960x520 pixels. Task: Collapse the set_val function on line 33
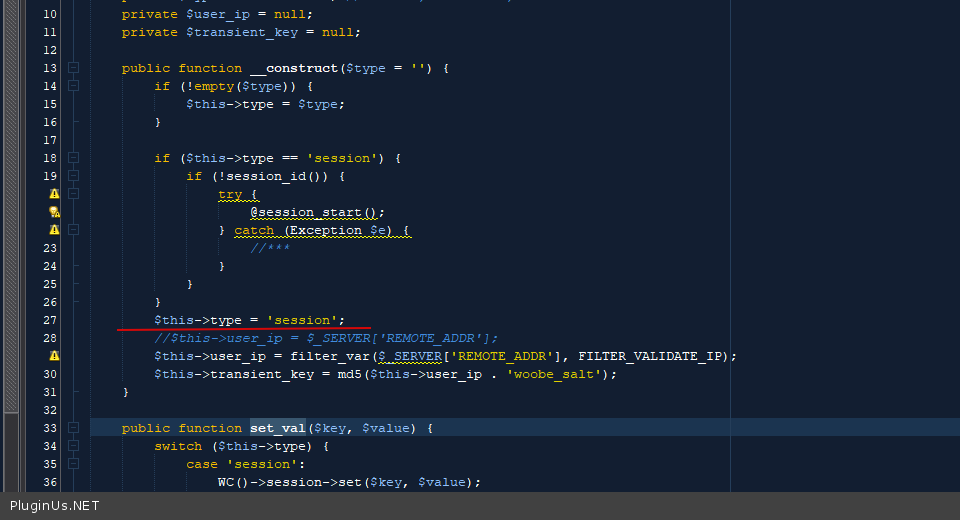point(73,428)
